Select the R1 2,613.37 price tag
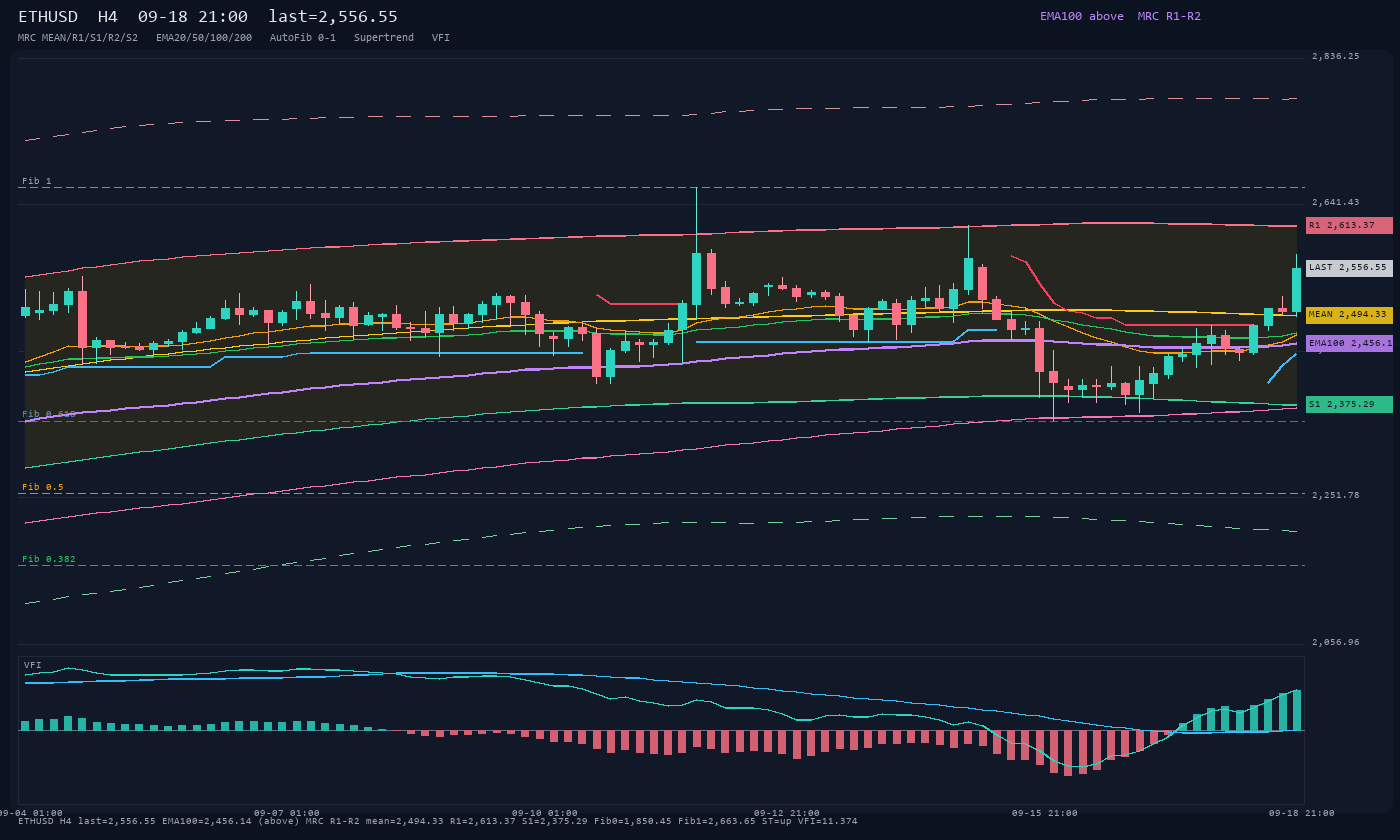 (1349, 226)
